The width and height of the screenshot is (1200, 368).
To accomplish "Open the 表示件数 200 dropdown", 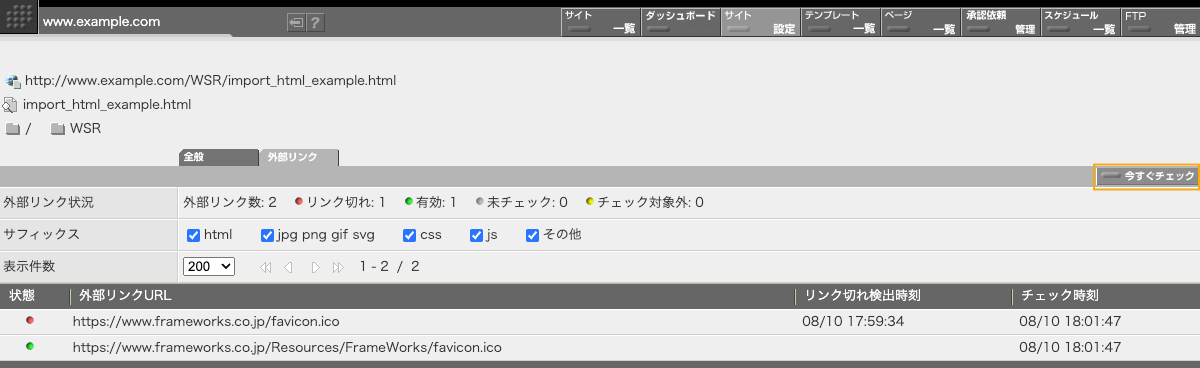I will point(209,267).
